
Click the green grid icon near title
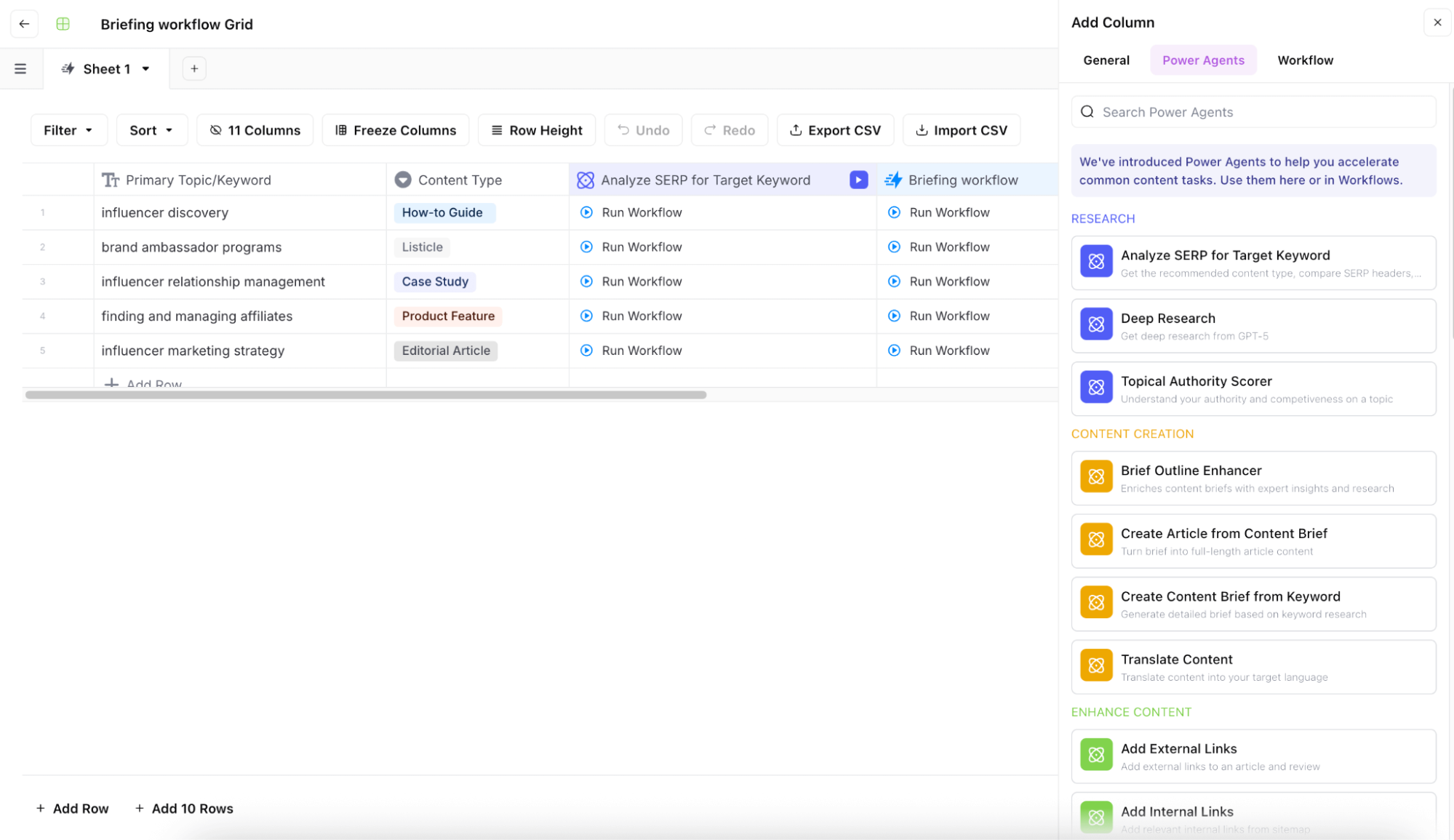pyautogui.click(x=63, y=24)
